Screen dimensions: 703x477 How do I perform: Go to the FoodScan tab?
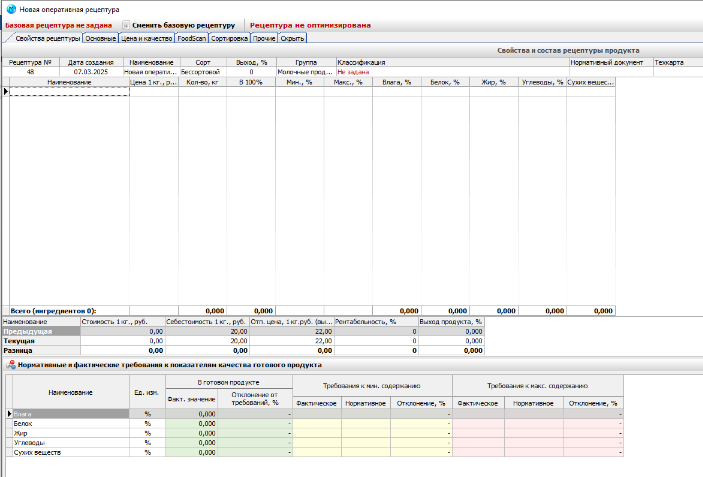click(191, 38)
